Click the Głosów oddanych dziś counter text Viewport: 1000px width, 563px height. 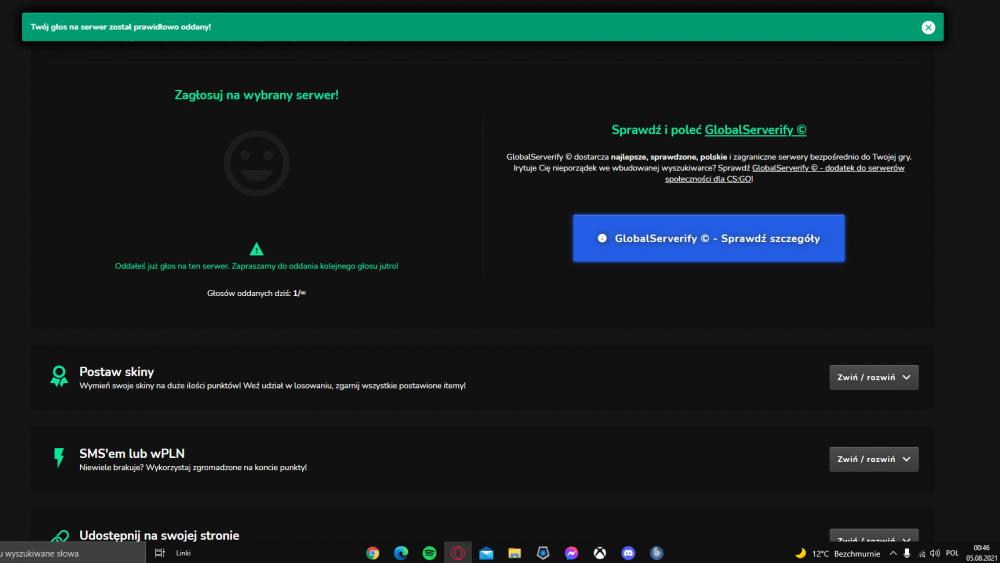tap(256, 293)
